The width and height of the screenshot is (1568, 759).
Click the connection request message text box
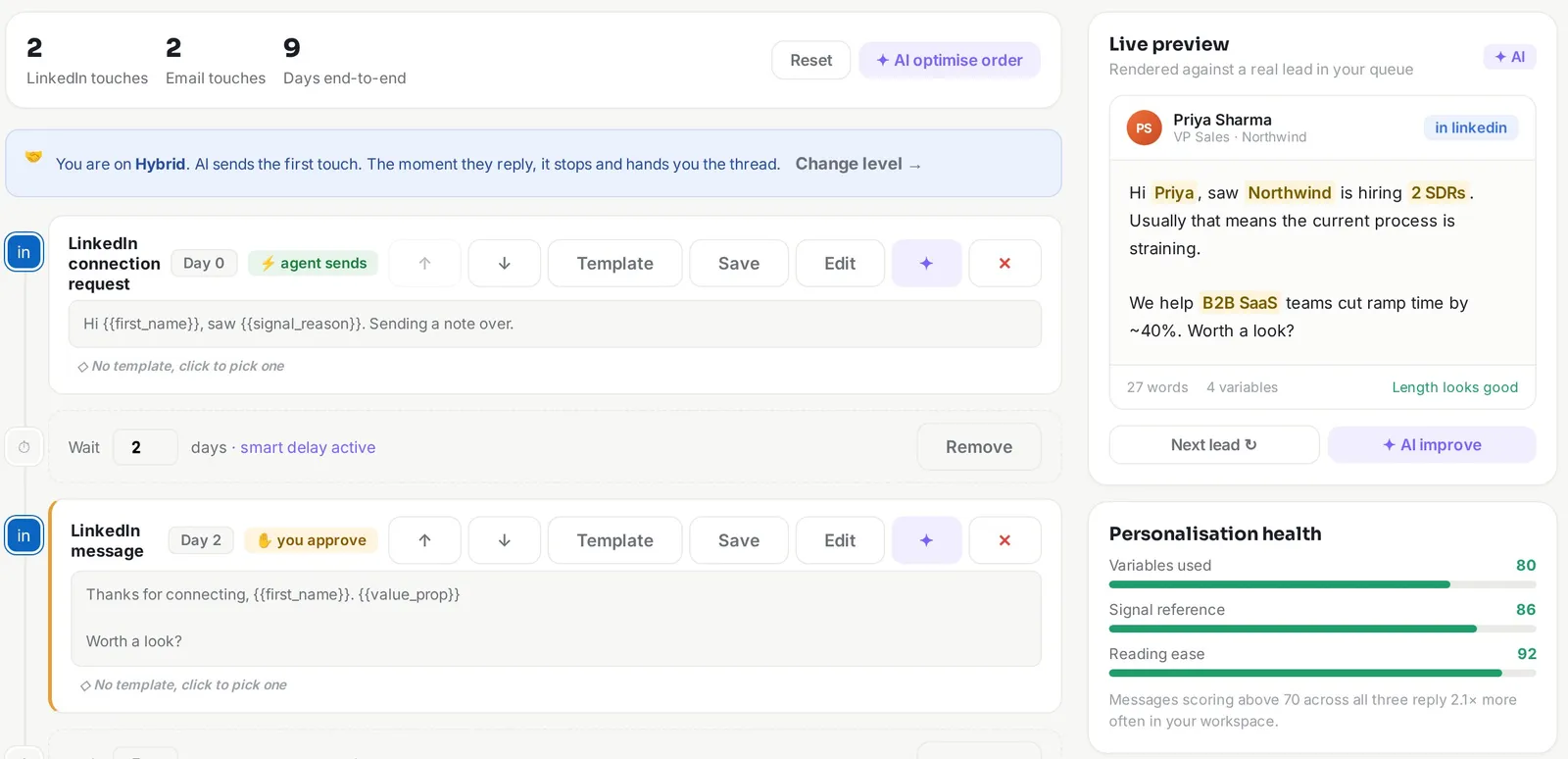555,324
